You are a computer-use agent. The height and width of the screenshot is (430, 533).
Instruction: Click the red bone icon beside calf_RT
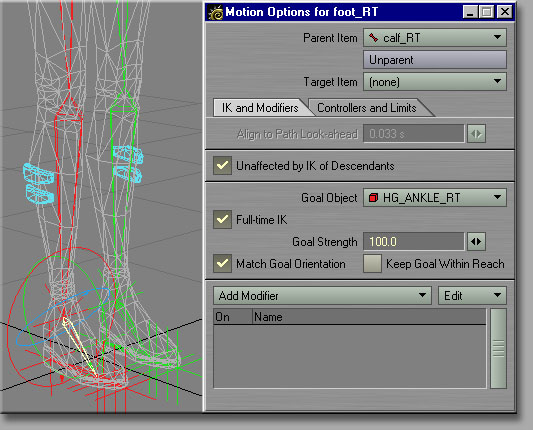(x=374, y=37)
